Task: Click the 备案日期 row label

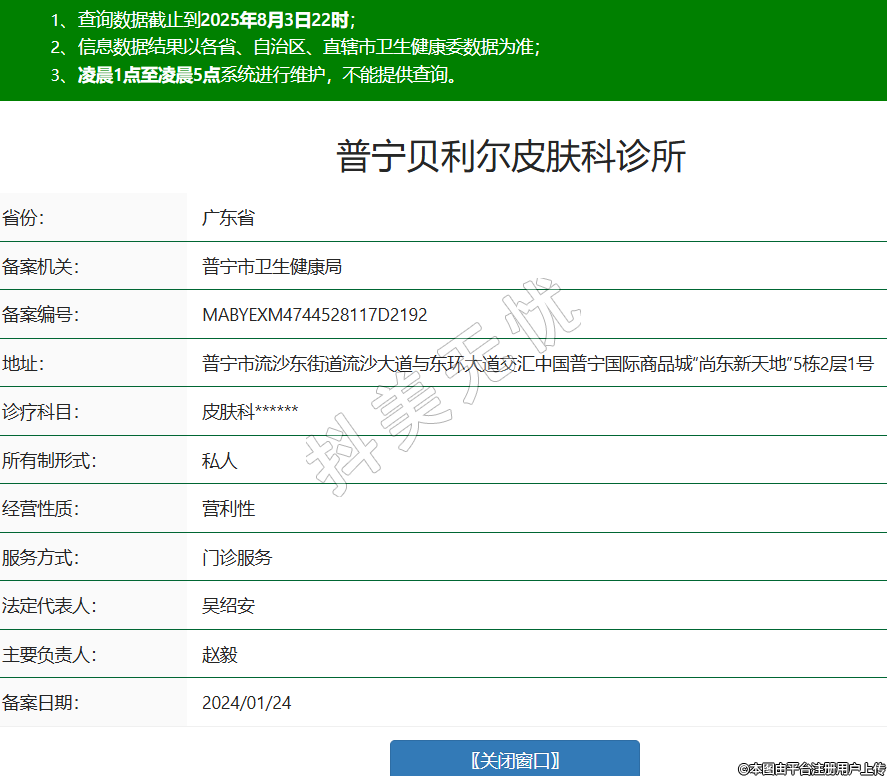Action: (x=40, y=703)
